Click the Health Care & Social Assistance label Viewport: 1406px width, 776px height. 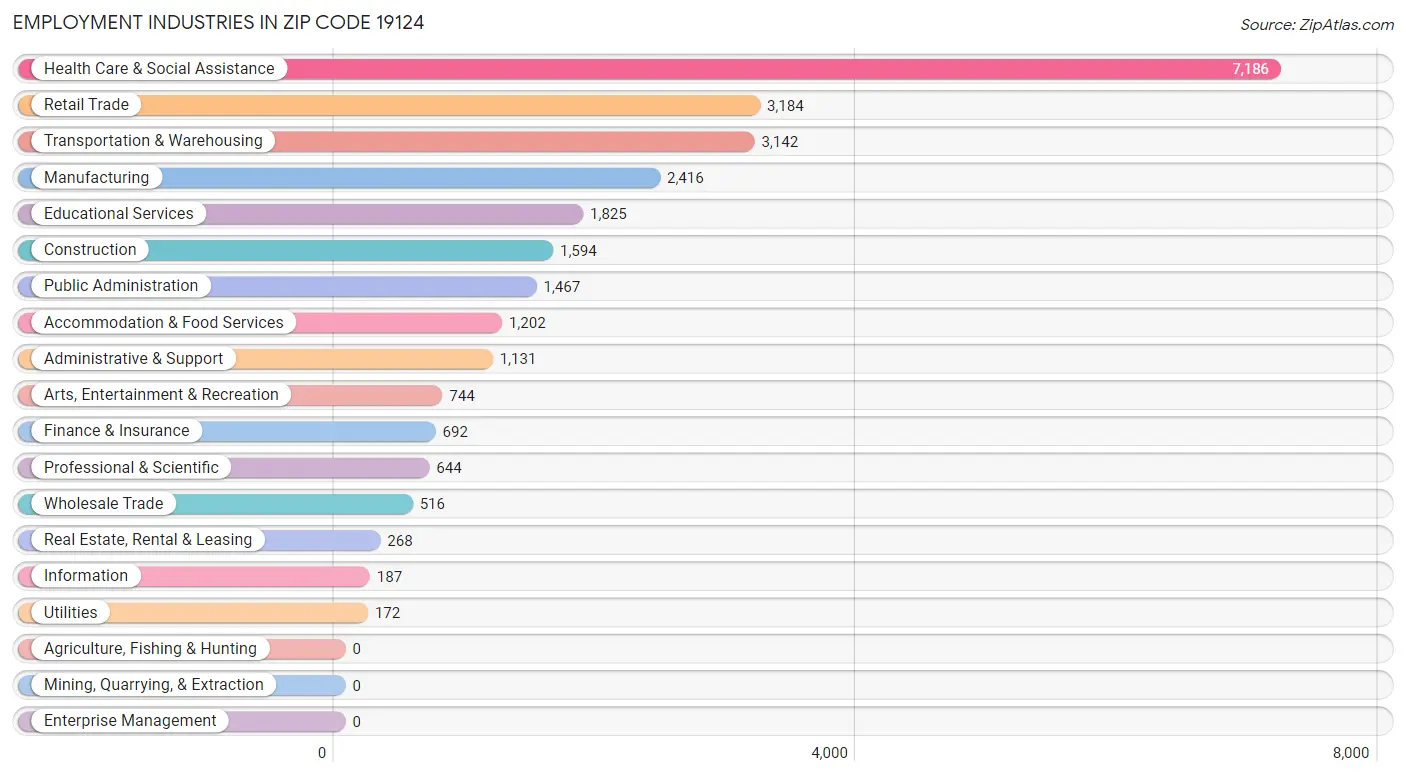[x=159, y=69]
